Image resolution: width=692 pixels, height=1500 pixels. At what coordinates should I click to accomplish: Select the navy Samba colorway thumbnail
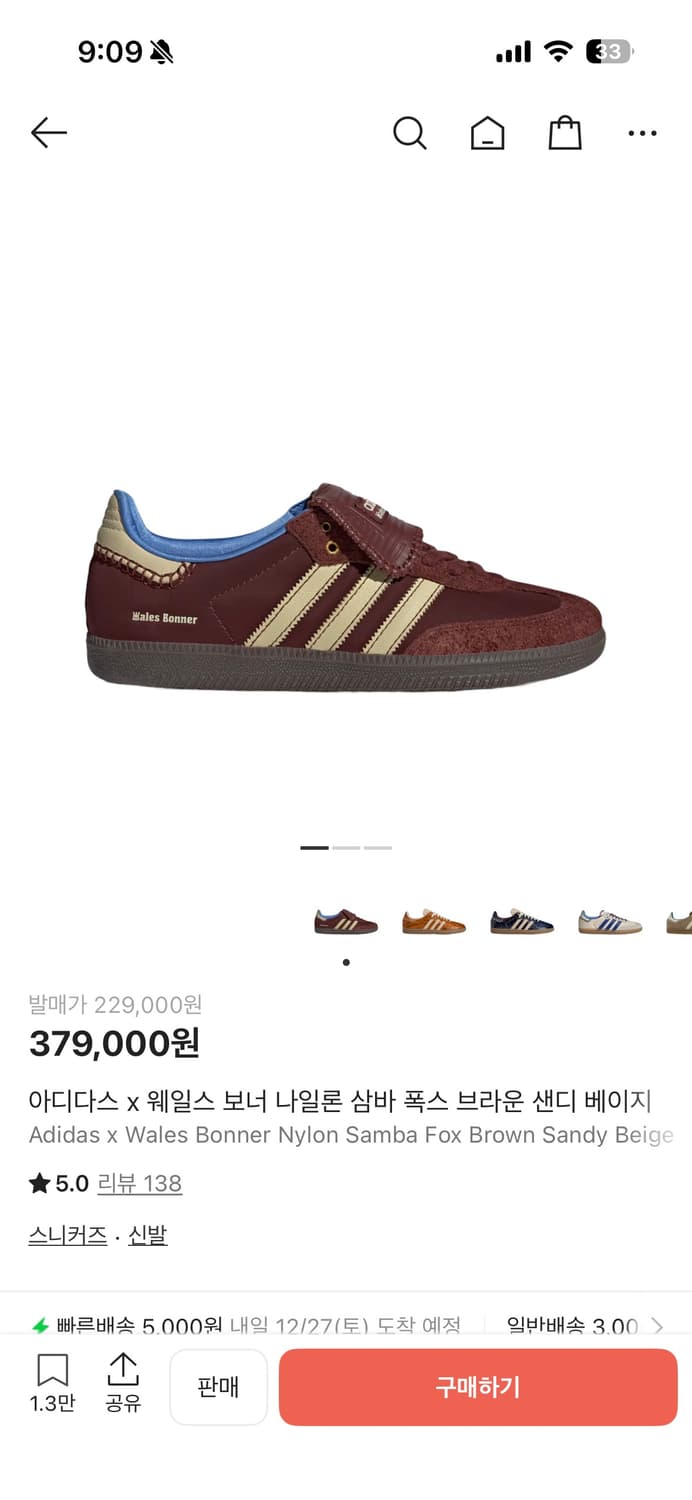coord(522,921)
